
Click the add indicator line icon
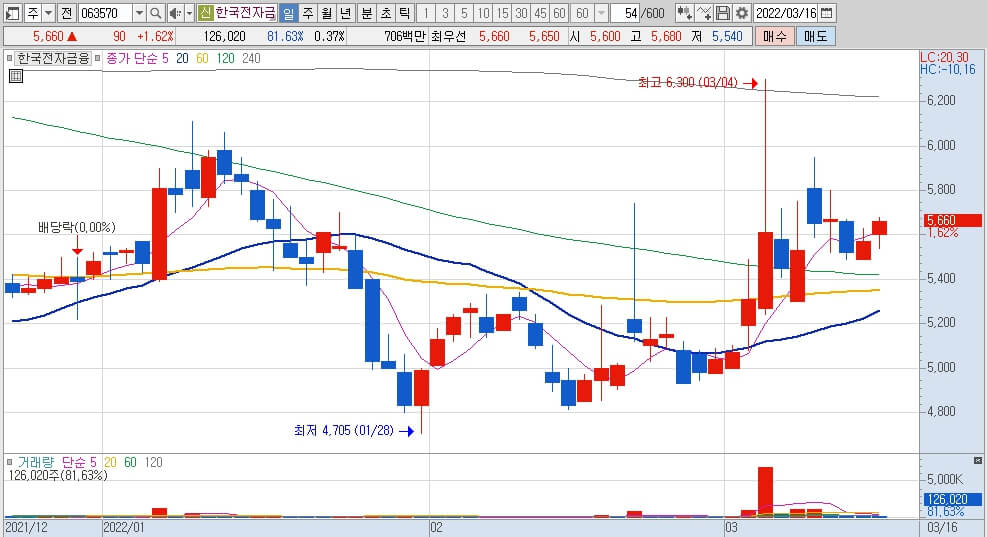point(704,13)
